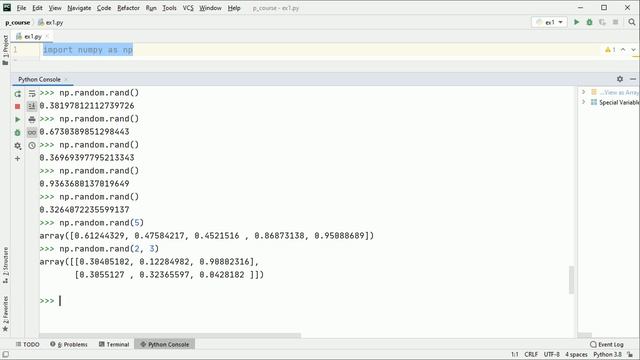
Task: Go to previous highlighted error arrow
Action: (x=623, y=50)
